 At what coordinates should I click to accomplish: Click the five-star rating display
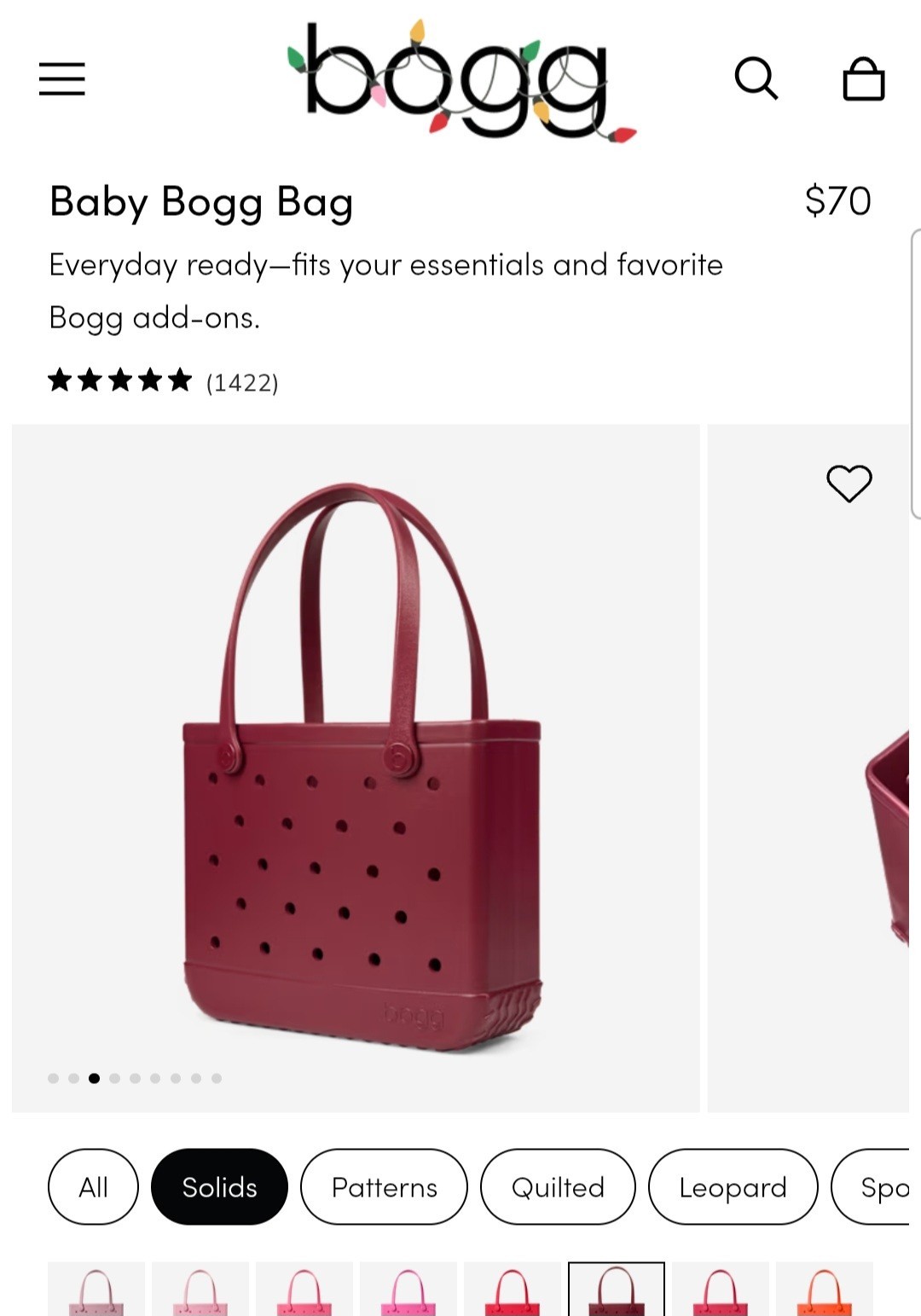click(x=119, y=381)
